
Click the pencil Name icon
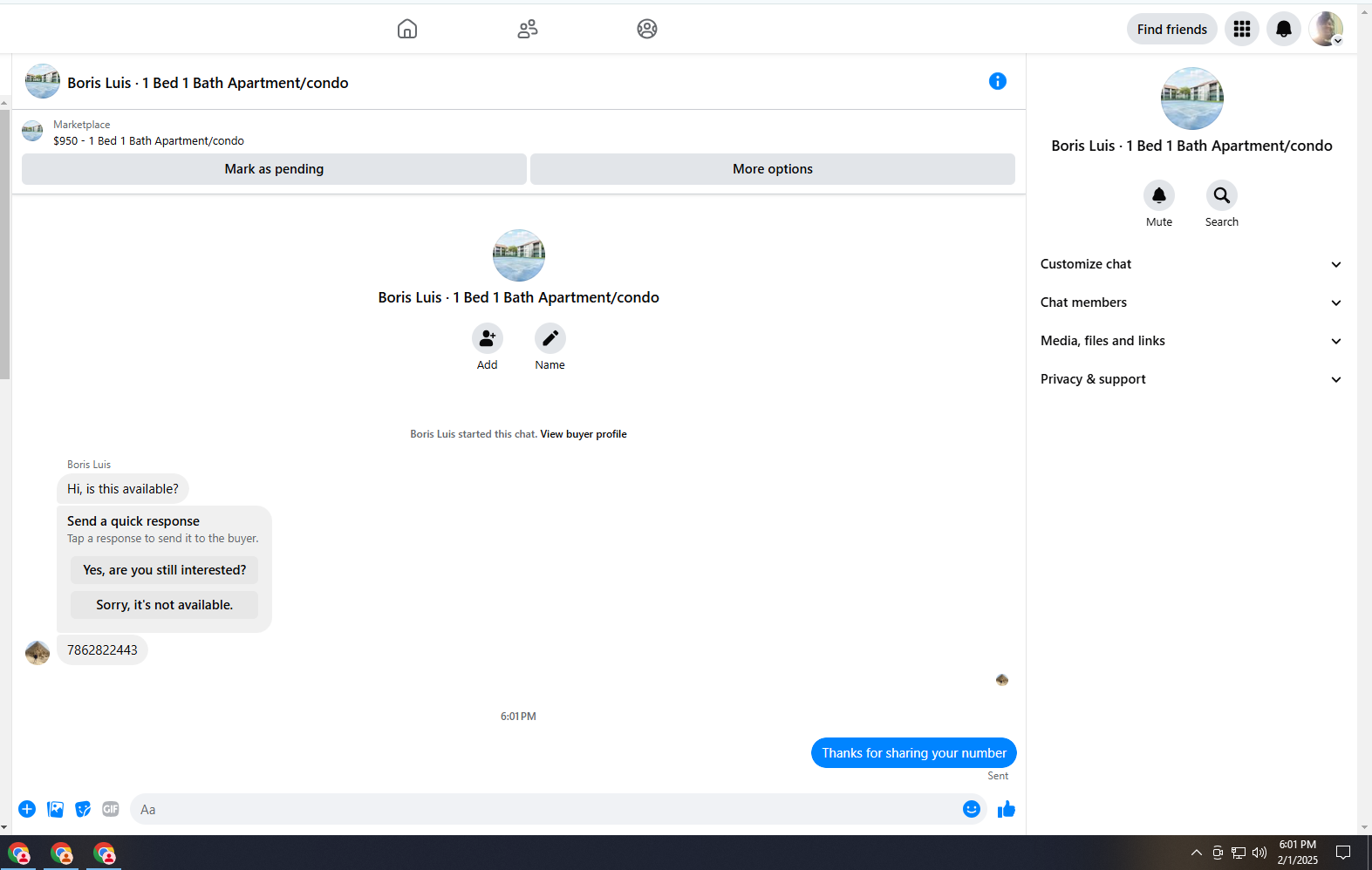pos(550,338)
